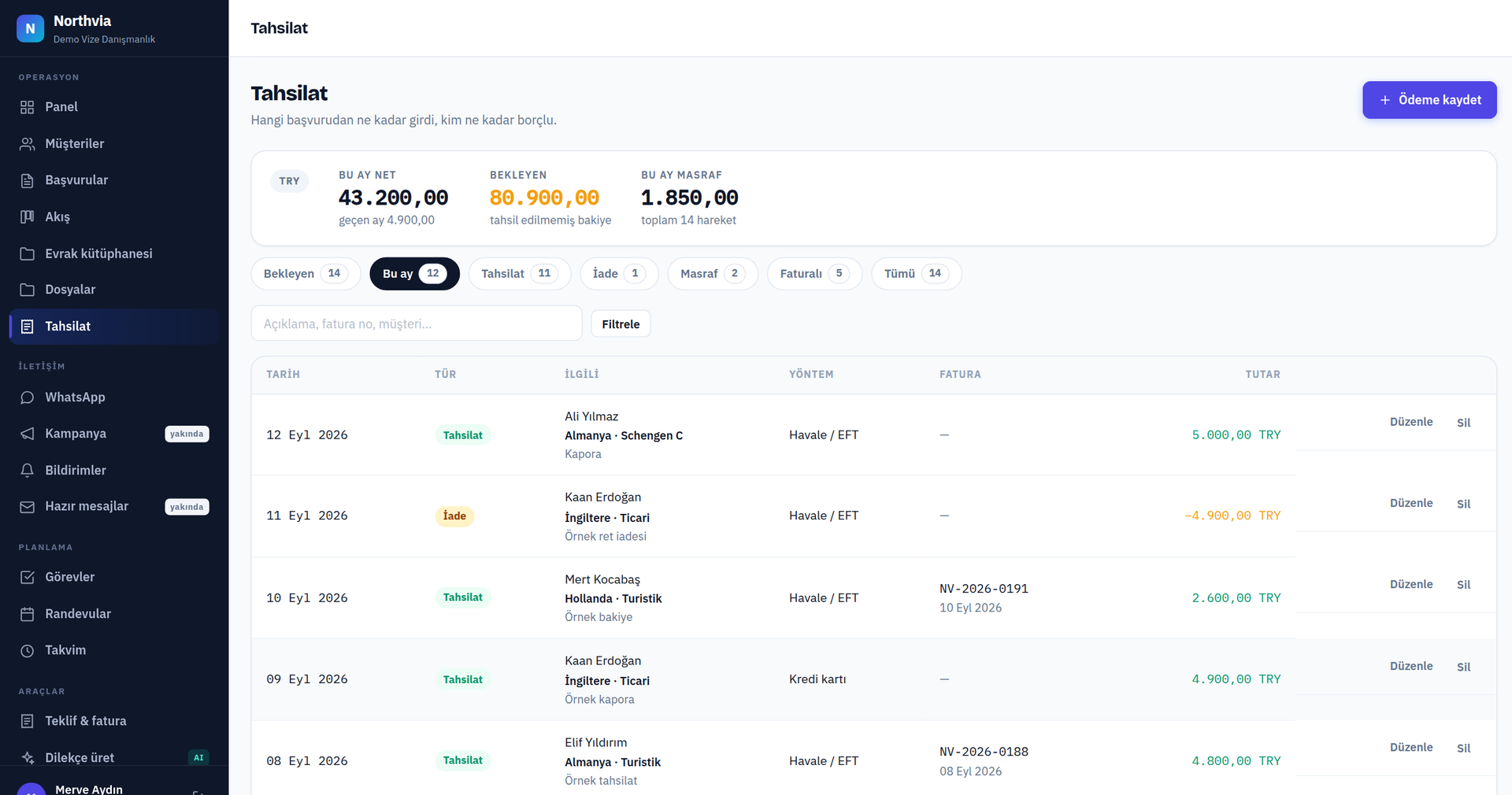Screen dimensions: 1512x795
Task: Open Teklif & fatura invoice icon
Action: pos(27,721)
